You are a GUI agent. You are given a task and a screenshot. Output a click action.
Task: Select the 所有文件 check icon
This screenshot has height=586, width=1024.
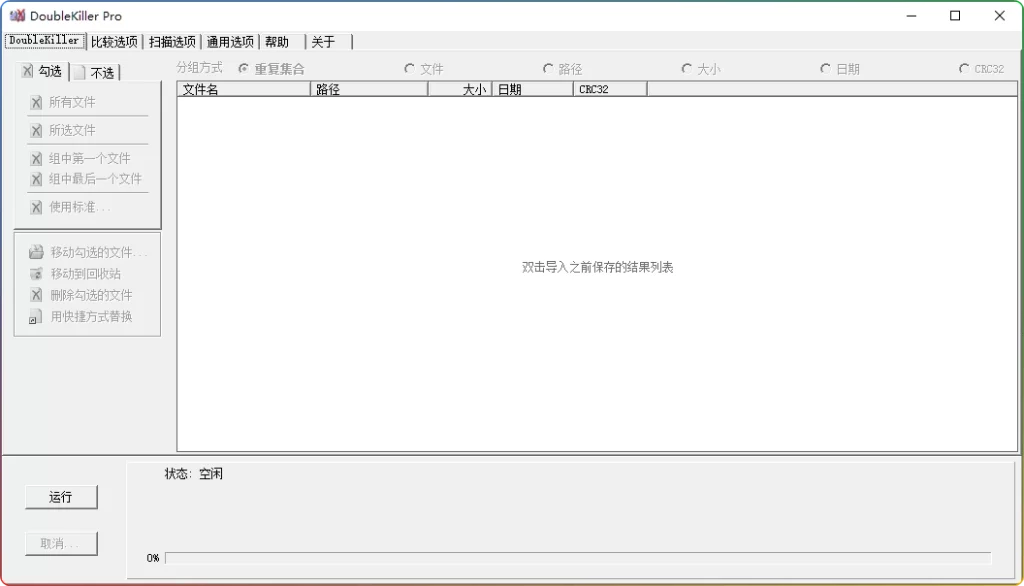tap(35, 102)
